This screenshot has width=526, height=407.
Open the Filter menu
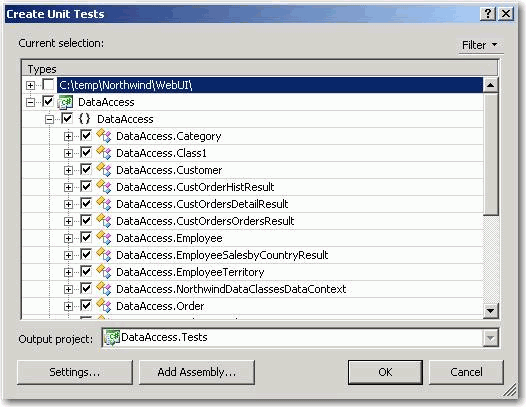480,45
